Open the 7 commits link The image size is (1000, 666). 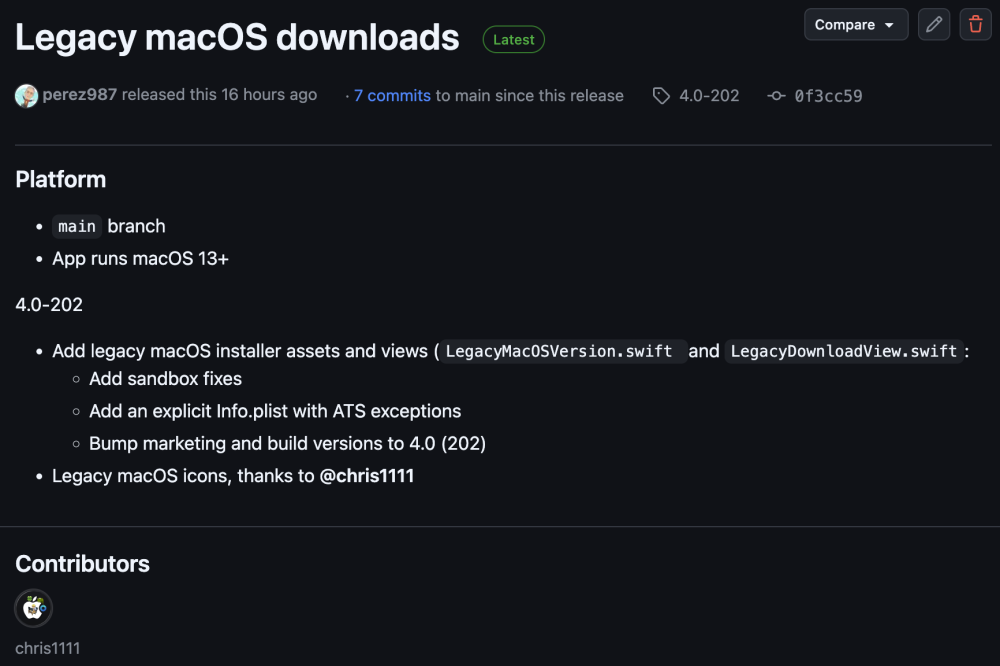(x=392, y=96)
